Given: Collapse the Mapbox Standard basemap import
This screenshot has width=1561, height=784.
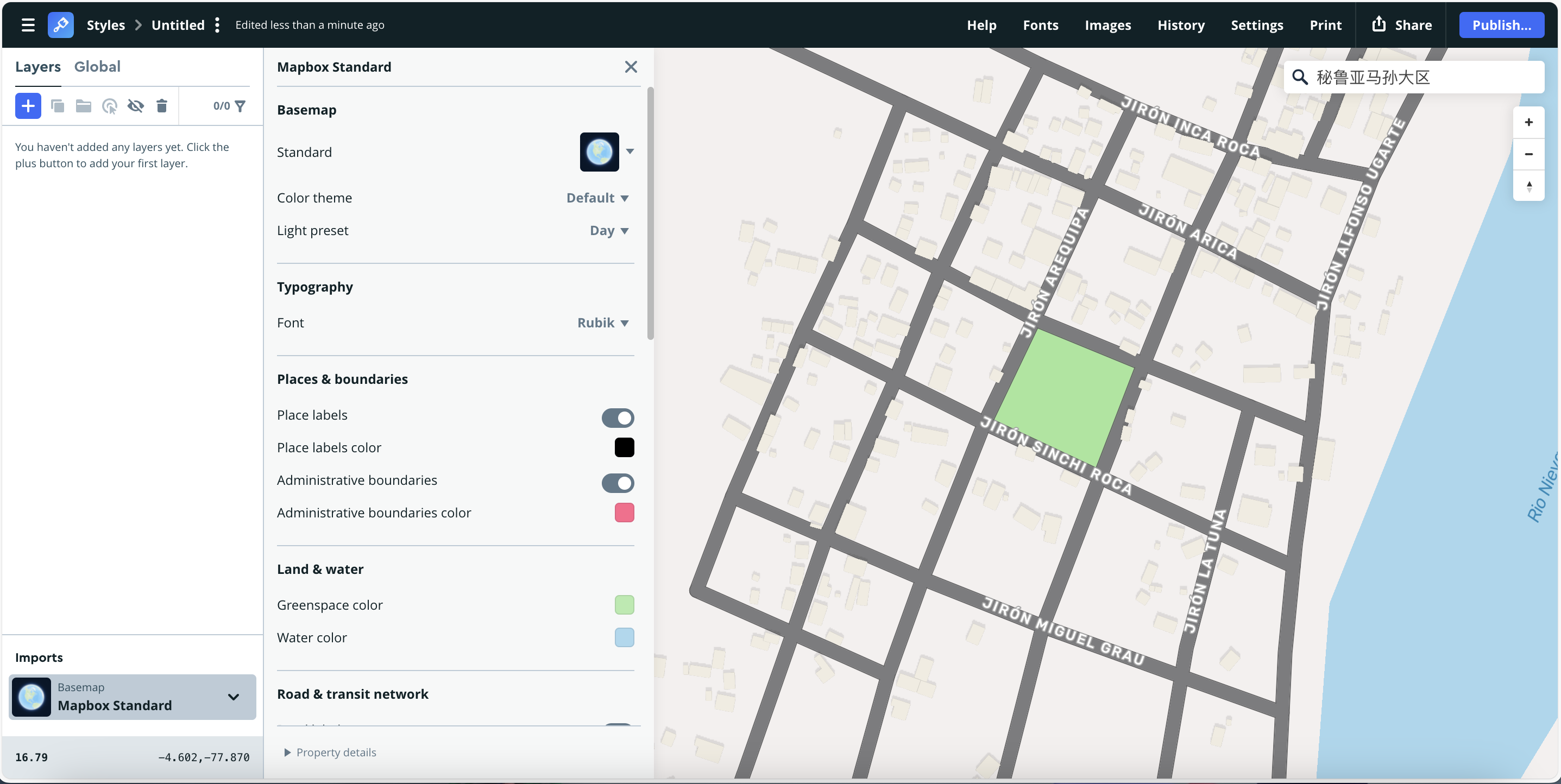Looking at the screenshot, I should point(234,697).
